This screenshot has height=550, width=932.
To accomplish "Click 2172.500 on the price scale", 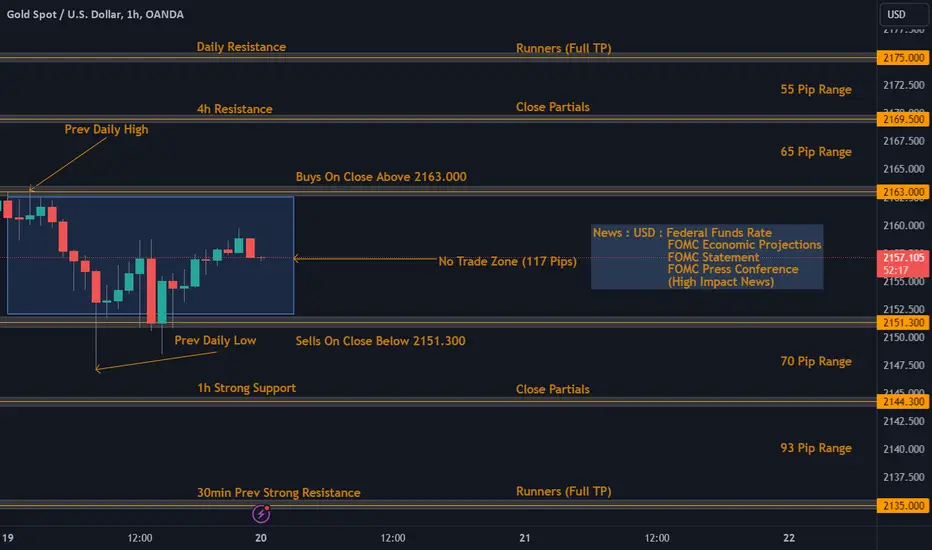I will (x=903, y=86).
